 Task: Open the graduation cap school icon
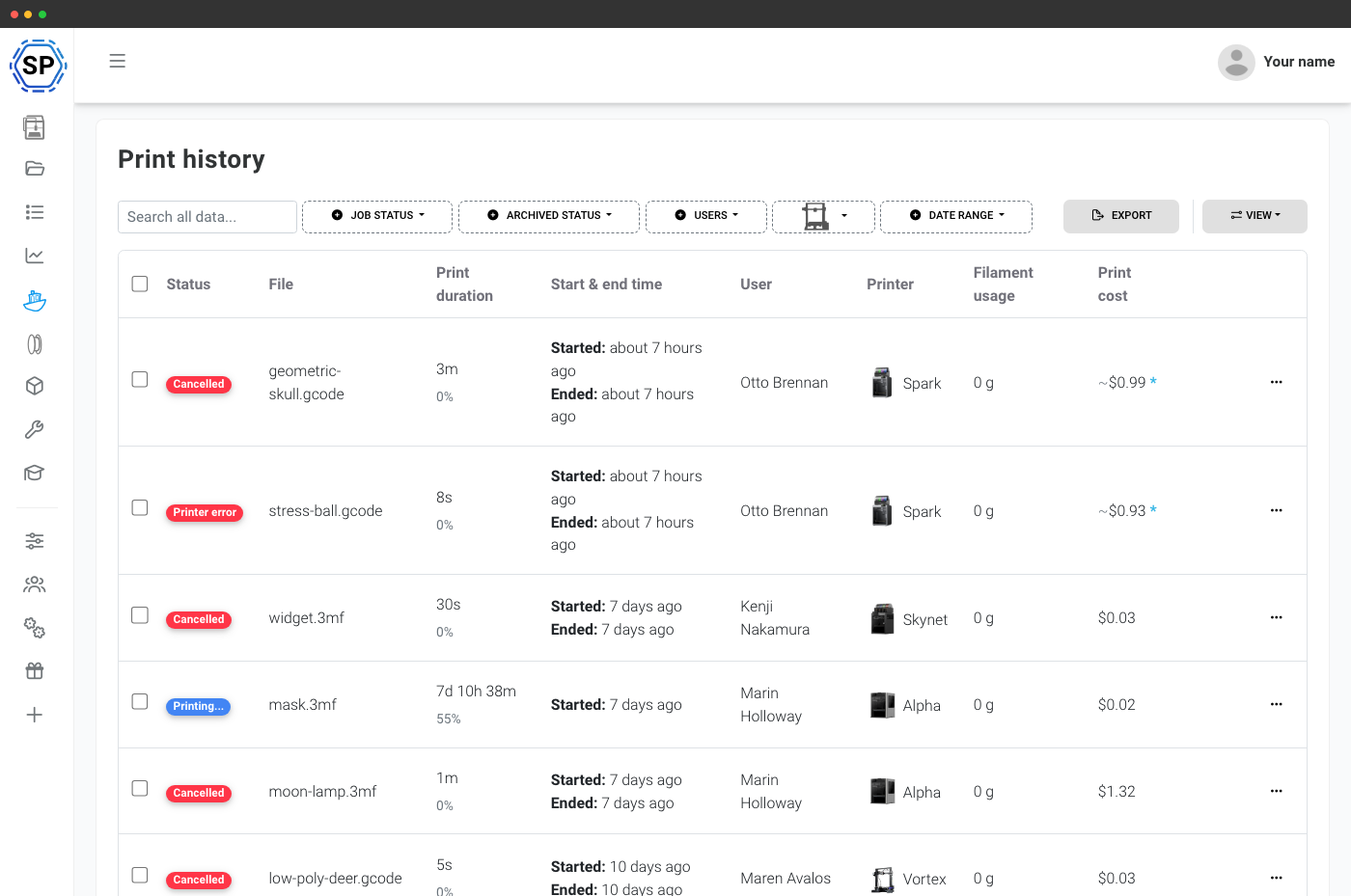click(35, 473)
